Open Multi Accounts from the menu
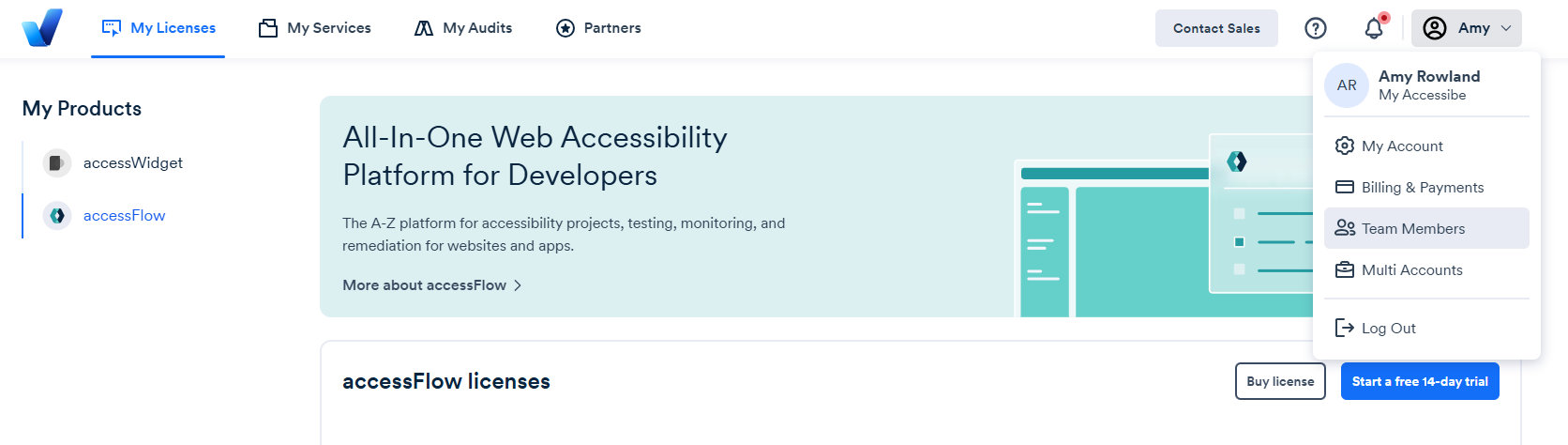The image size is (1568, 445). (x=1426, y=269)
